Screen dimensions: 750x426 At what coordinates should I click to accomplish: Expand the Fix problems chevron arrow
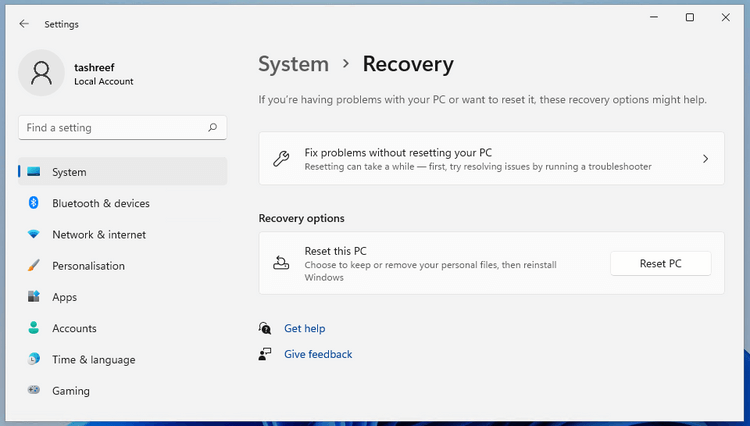tap(705, 159)
